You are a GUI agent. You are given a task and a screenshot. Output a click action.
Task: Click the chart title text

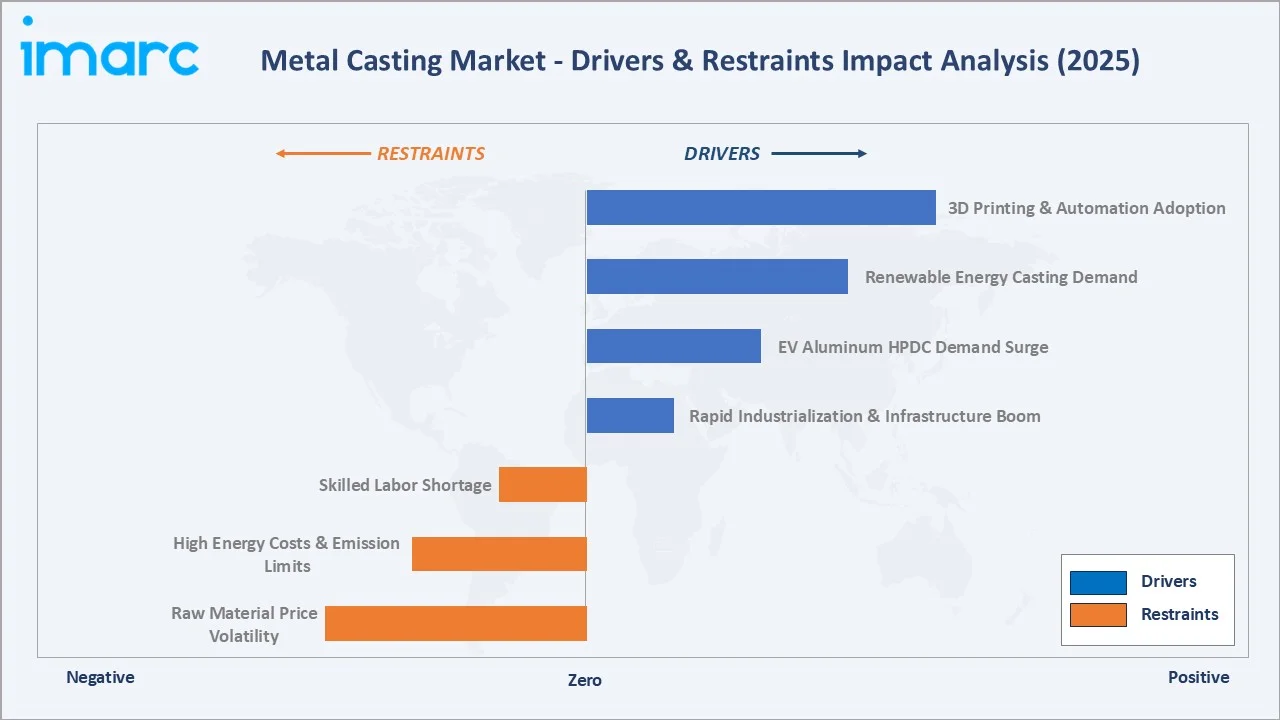[x=700, y=60]
